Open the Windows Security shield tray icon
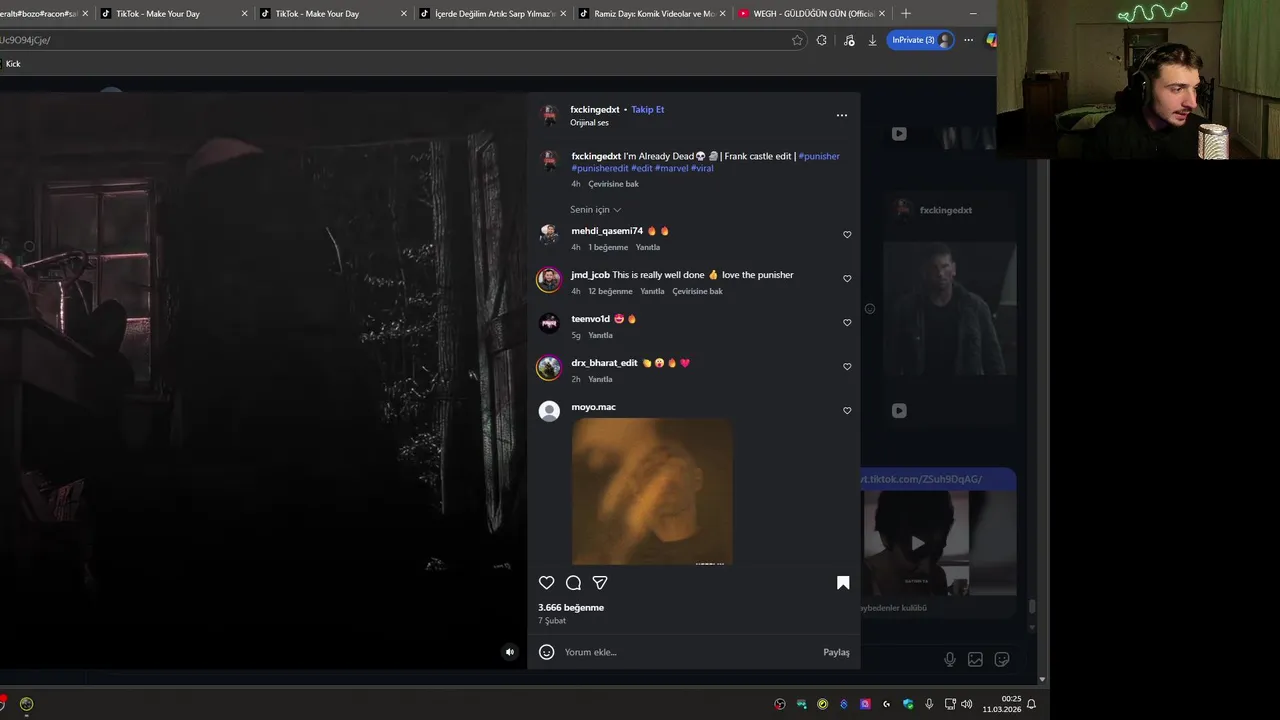The width and height of the screenshot is (1280, 720). (x=908, y=704)
